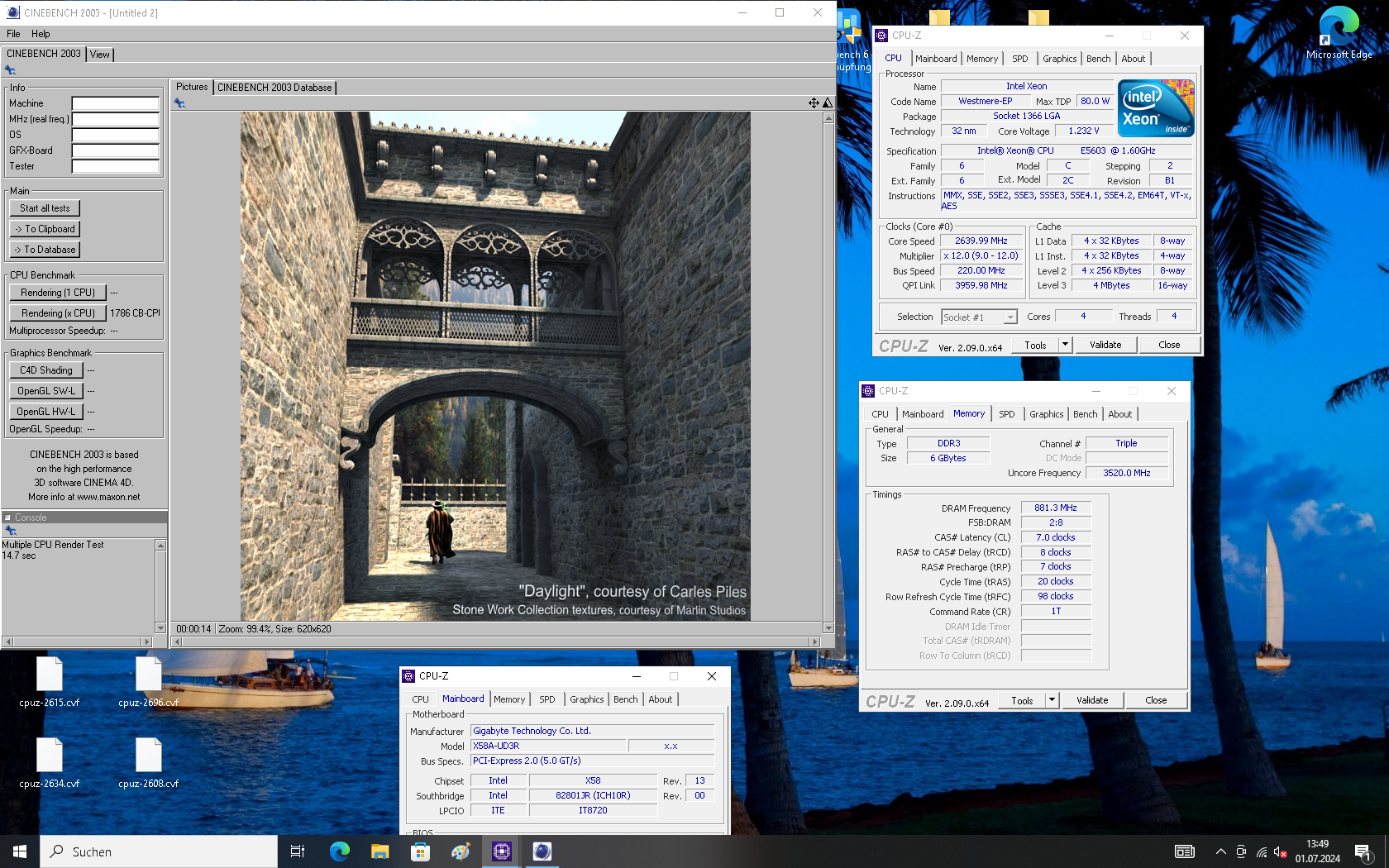This screenshot has height=868, width=1389.
Task: Click the Intel Xeon inside logo in CPU-Z
Action: (x=1156, y=108)
